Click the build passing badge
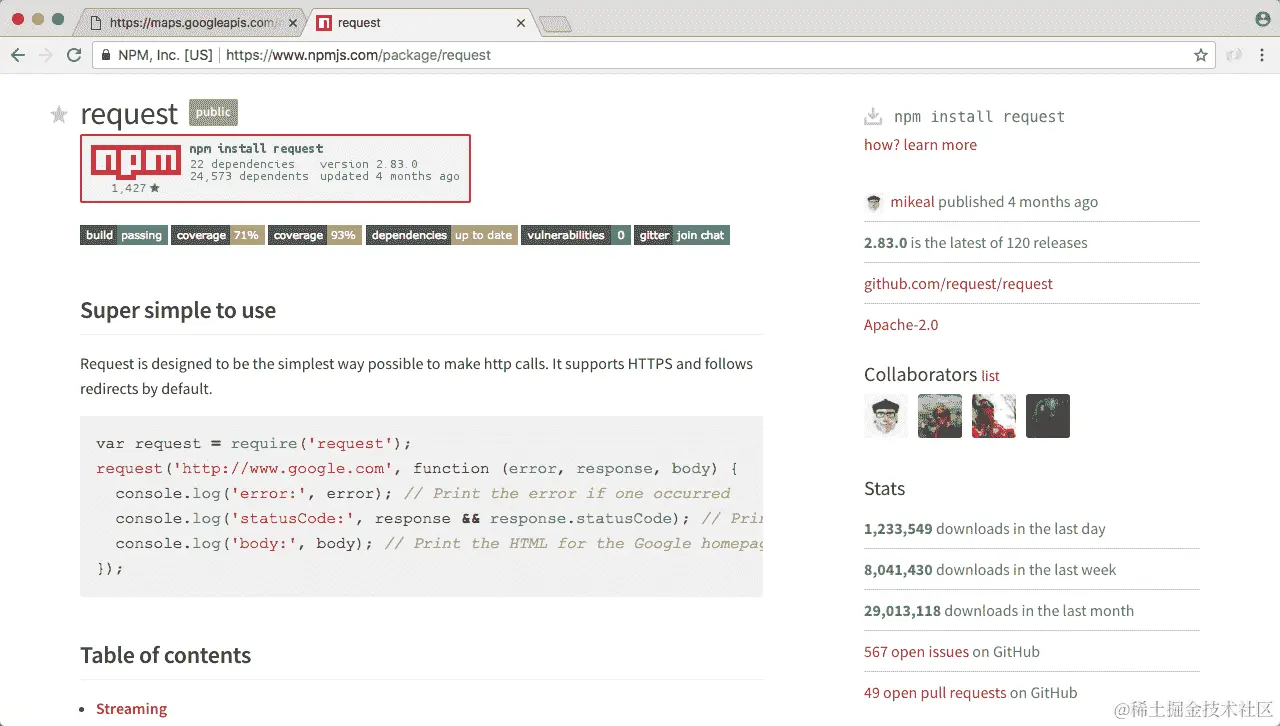Screen dimensions: 1280x726 tap(123, 235)
